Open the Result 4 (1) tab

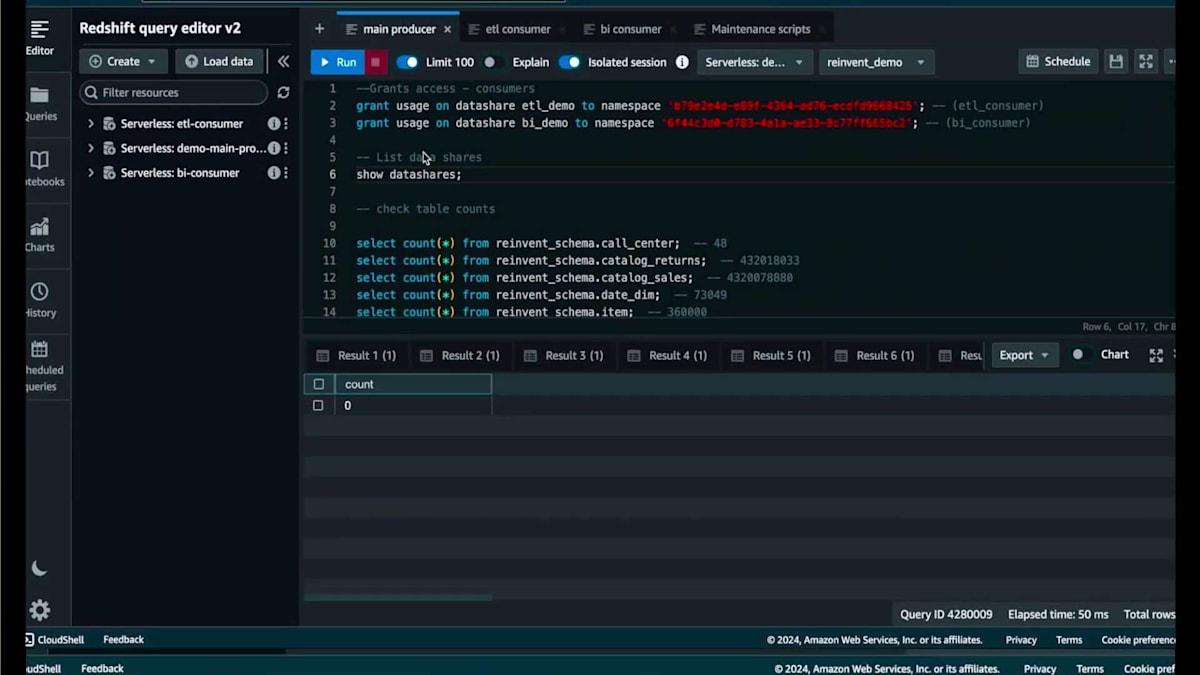pos(667,355)
